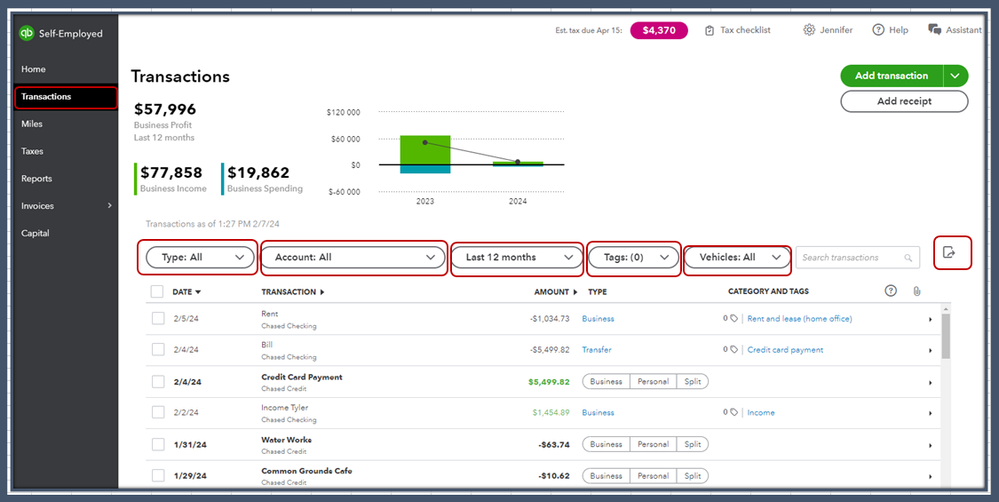Click the column help question icon
Screen dimensions: 999x502
(891, 291)
